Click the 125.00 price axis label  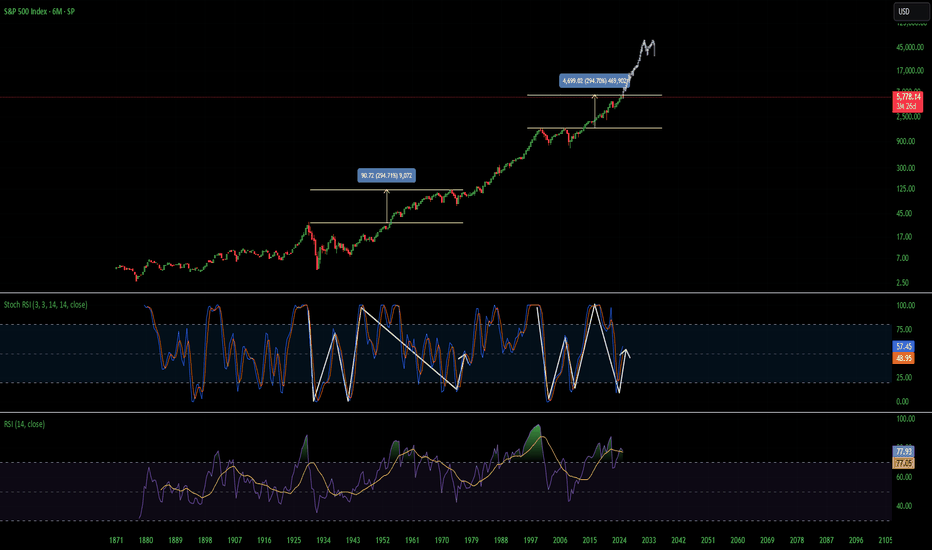pyautogui.click(x=906, y=189)
